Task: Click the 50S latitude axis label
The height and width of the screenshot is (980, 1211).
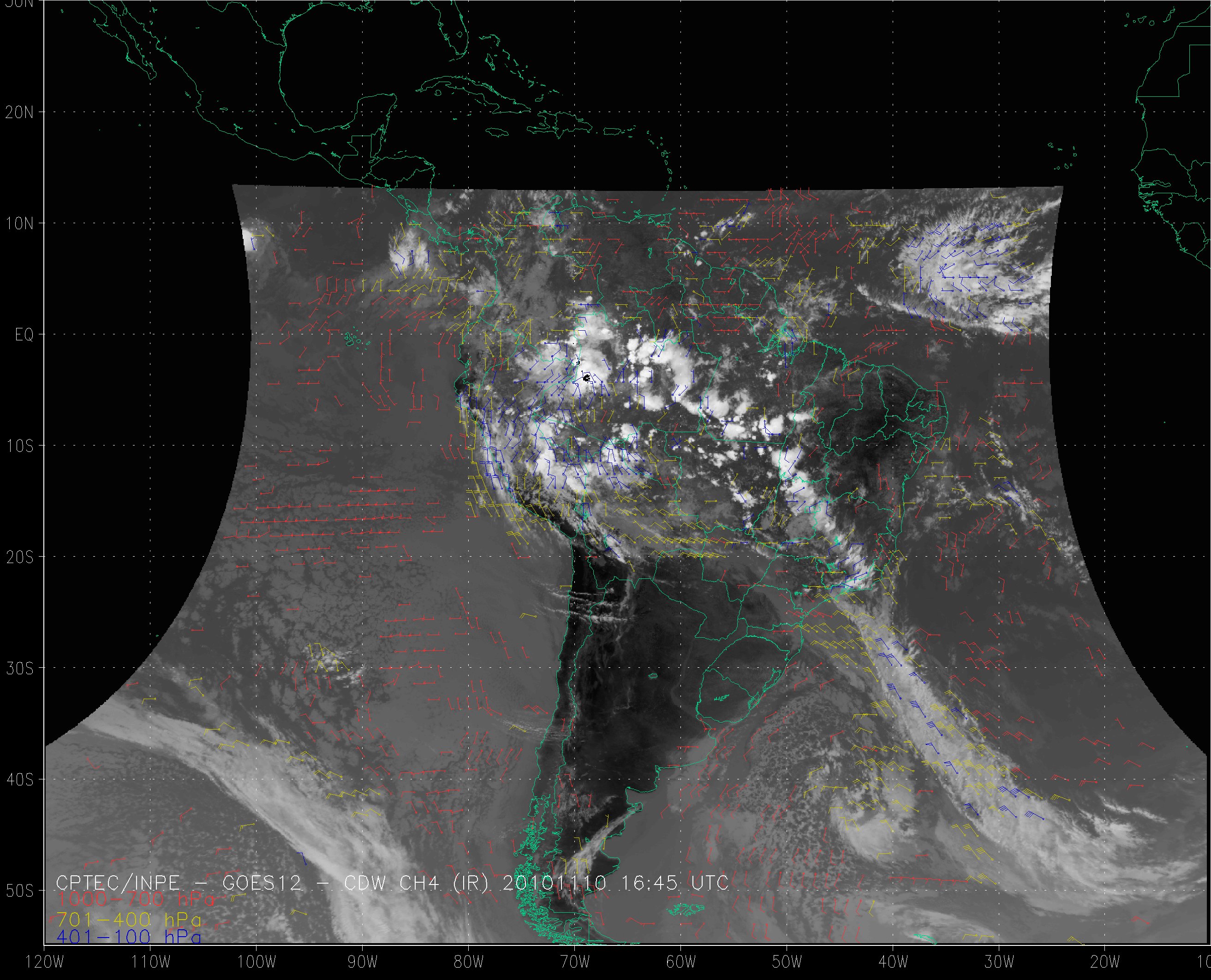Action: 20,891
